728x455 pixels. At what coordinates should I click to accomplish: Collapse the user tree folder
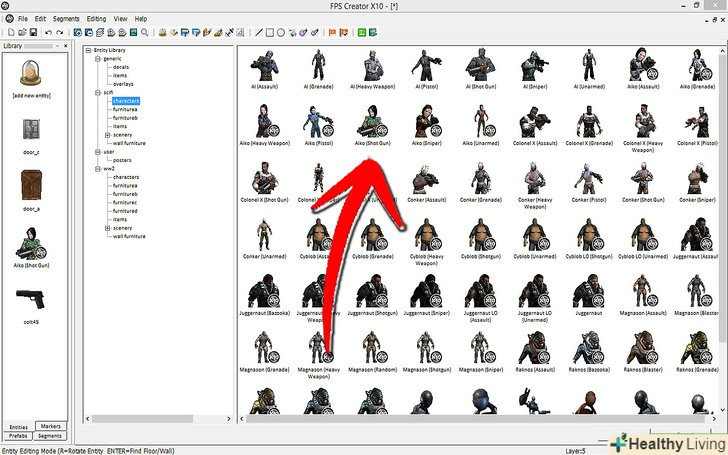point(98,152)
